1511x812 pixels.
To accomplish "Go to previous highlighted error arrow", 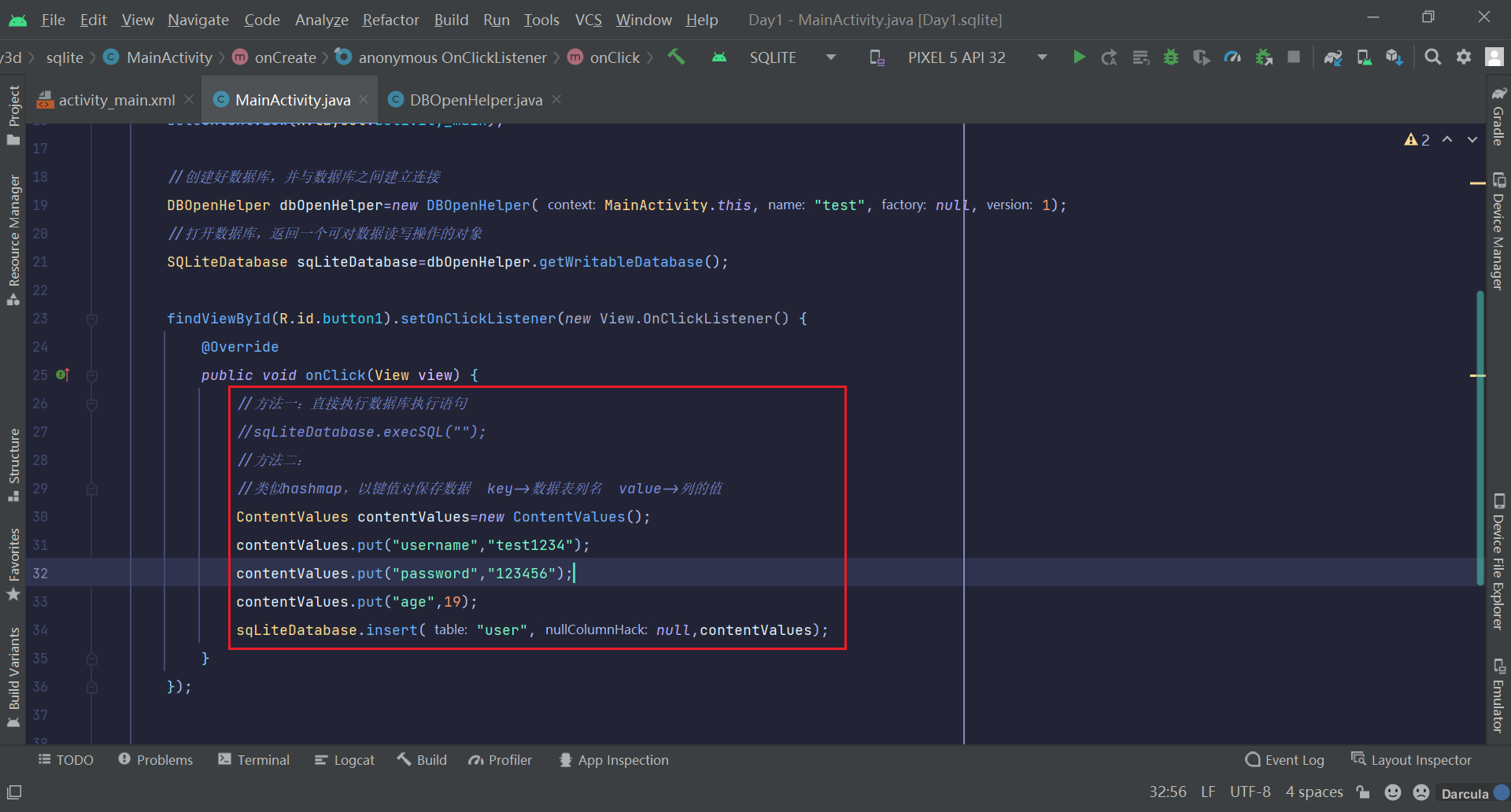I will pos(1447,139).
